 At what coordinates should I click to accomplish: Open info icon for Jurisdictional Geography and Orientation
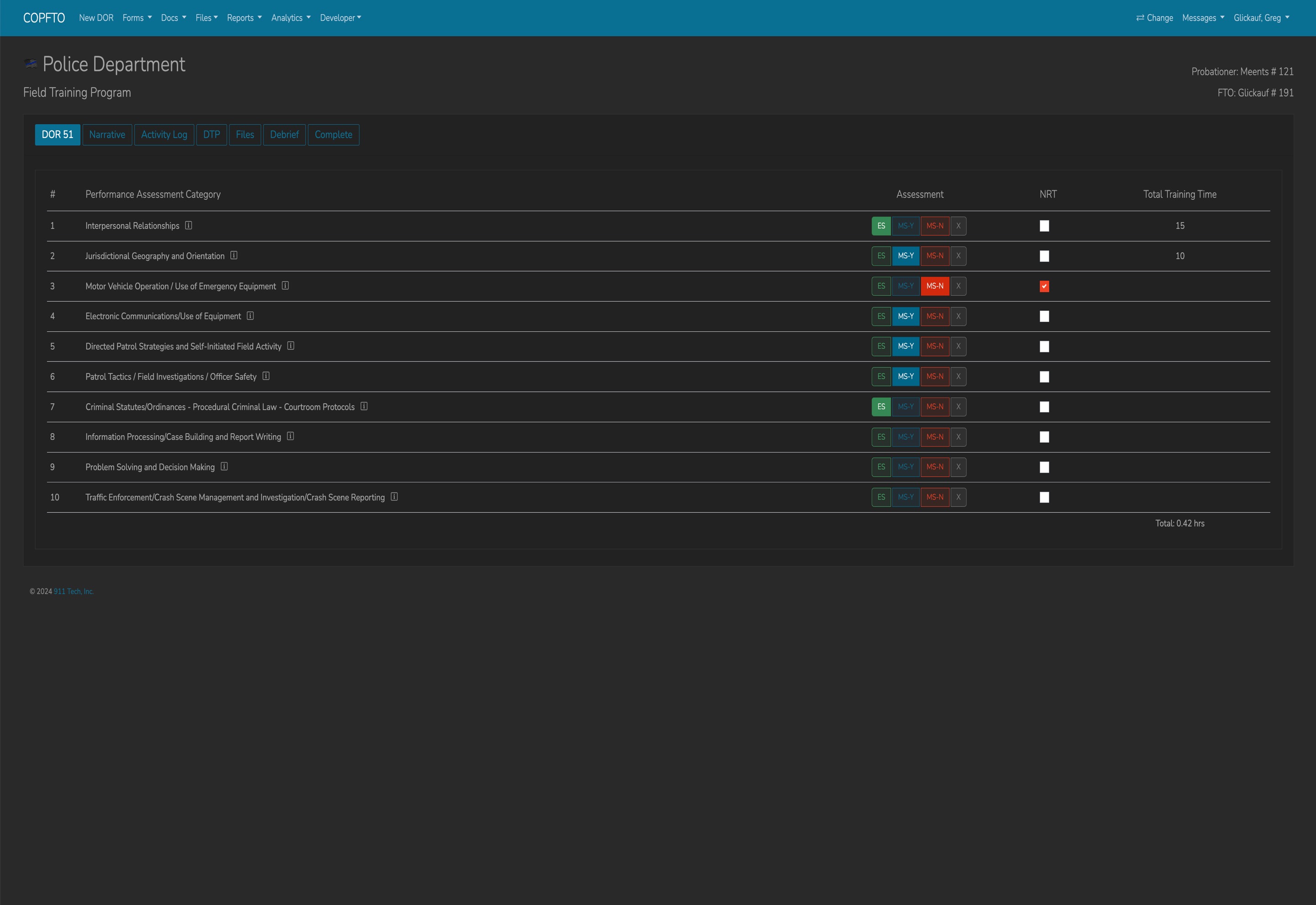pos(233,255)
